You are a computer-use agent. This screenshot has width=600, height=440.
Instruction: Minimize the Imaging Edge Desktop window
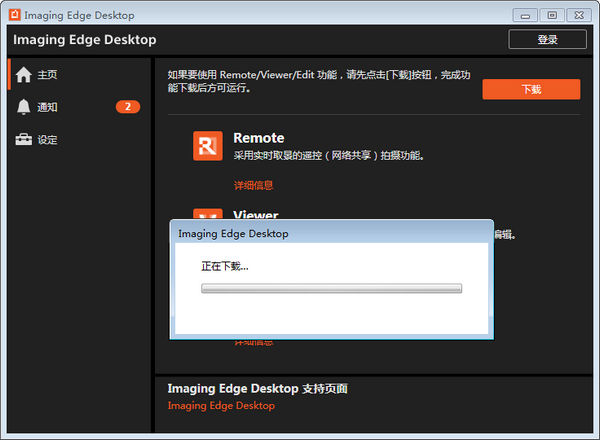point(527,15)
